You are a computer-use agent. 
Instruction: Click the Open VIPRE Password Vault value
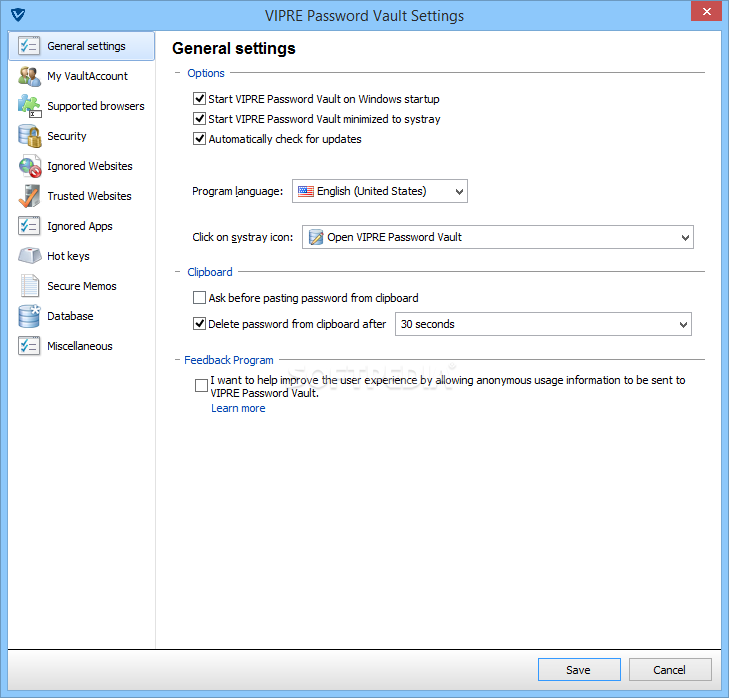[x=394, y=237]
